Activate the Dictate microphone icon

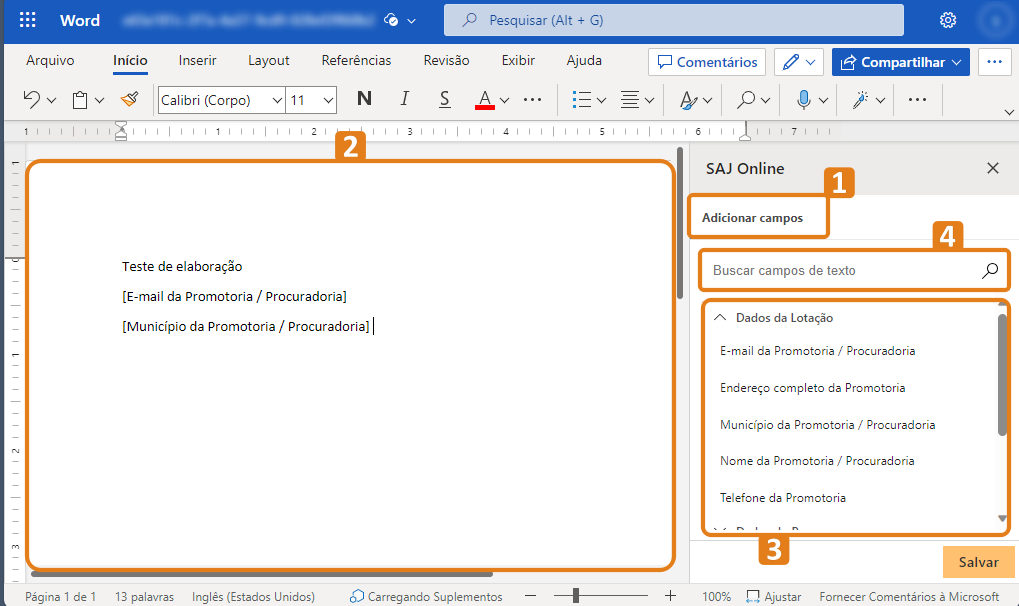coord(806,99)
